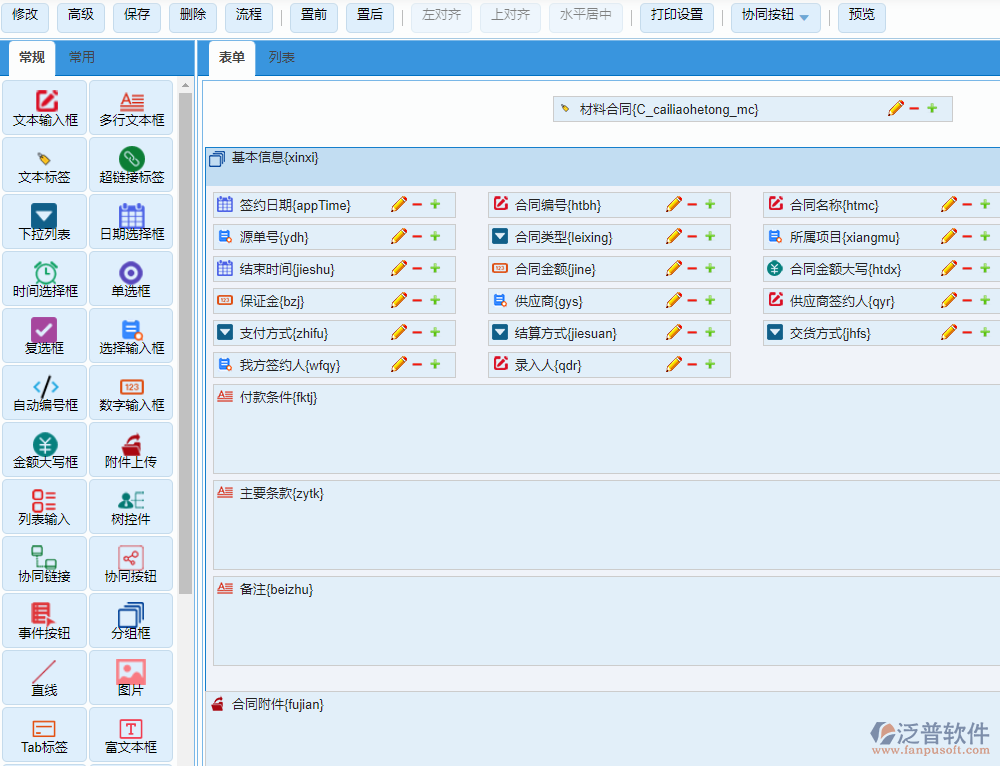Select the 下拉列表 dropdown list control
Viewport: 1000px width, 766px height.
[x=45, y=222]
